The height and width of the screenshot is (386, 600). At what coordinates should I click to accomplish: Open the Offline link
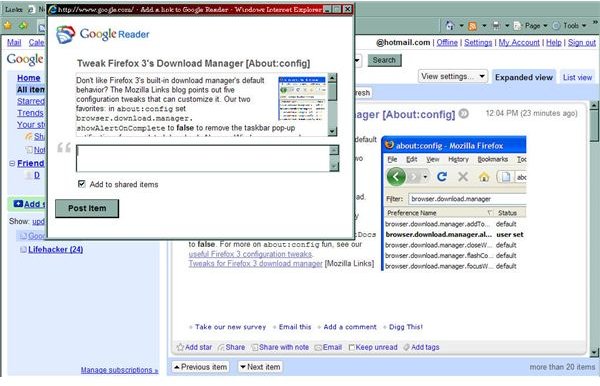click(x=447, y=42)
